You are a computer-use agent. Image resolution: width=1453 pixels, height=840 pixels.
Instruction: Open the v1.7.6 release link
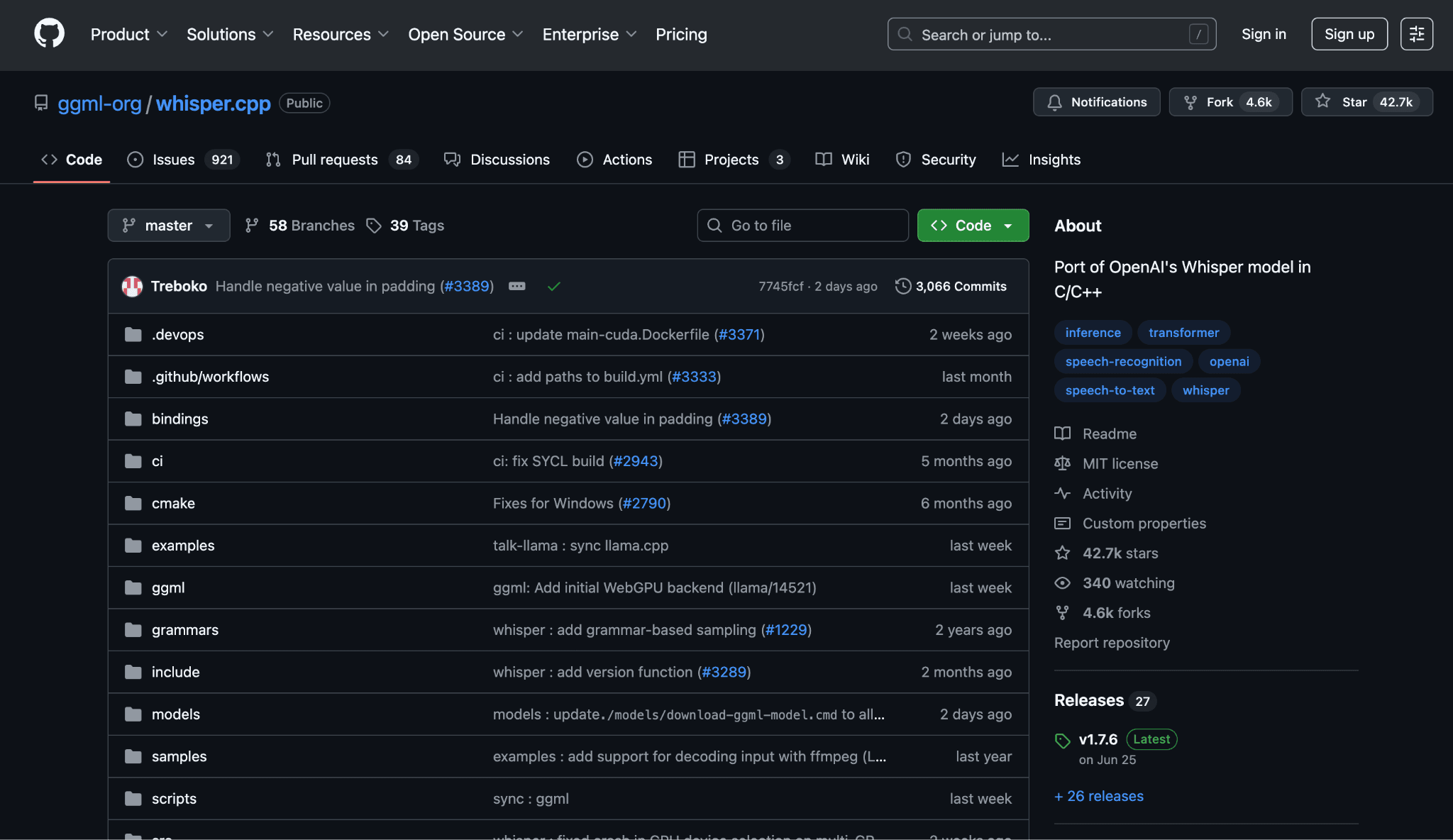1097,739
